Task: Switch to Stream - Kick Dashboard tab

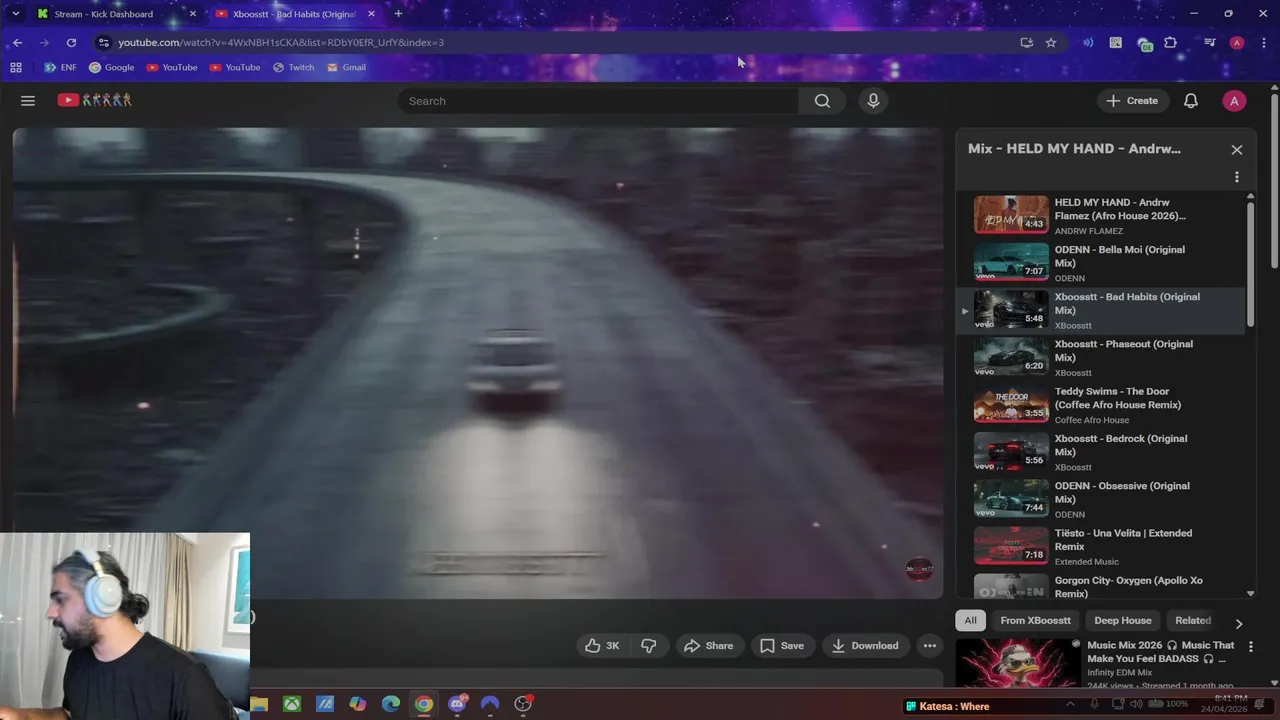Action: 104,14
